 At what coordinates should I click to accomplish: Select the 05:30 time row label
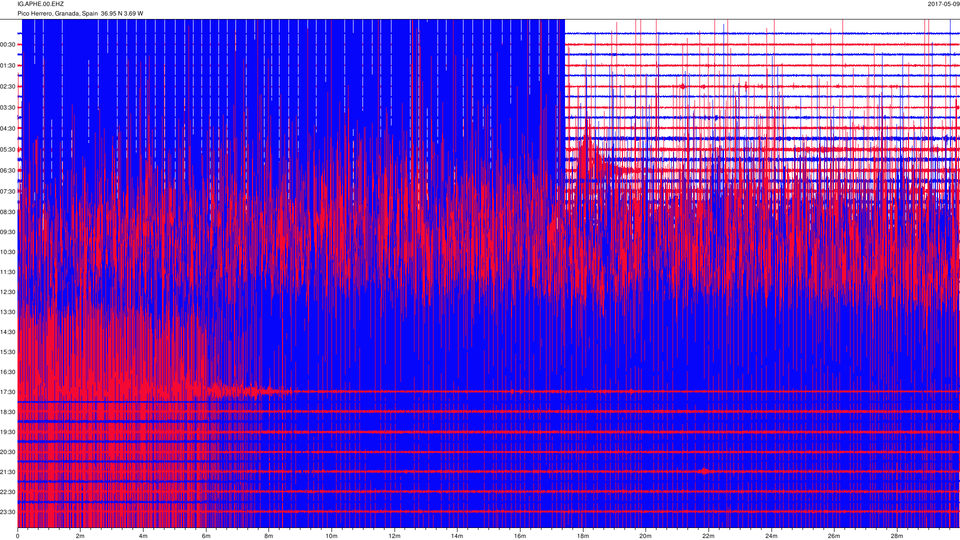point(8,150)
